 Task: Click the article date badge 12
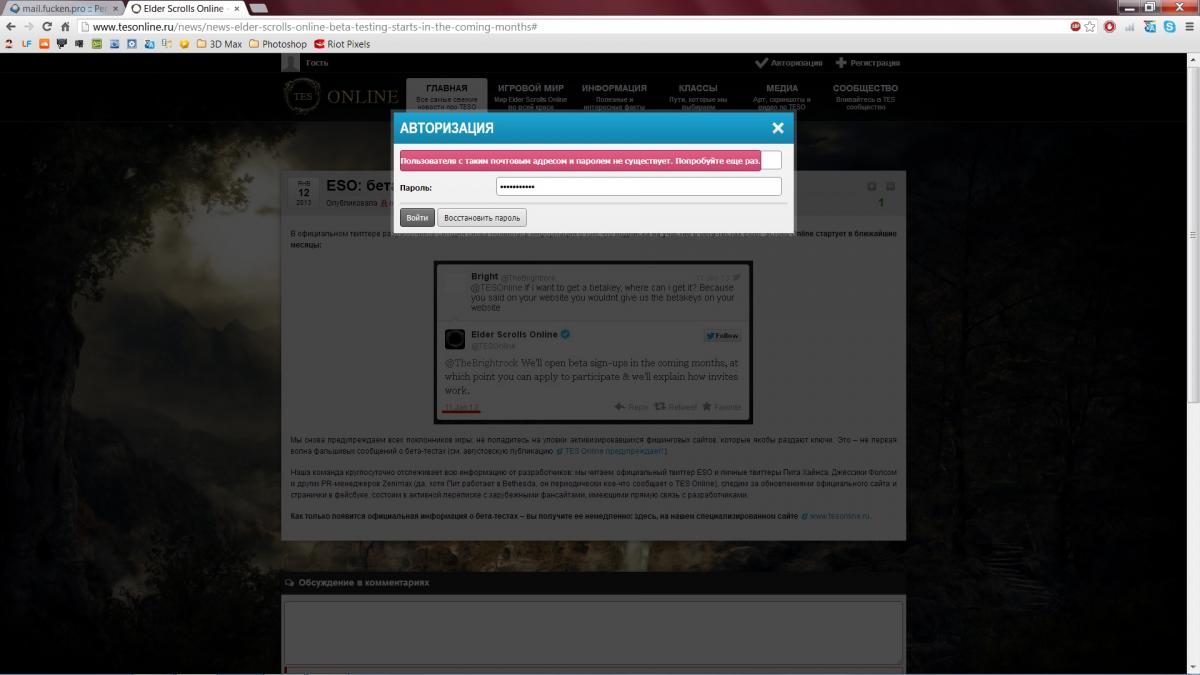coord(304,192)
